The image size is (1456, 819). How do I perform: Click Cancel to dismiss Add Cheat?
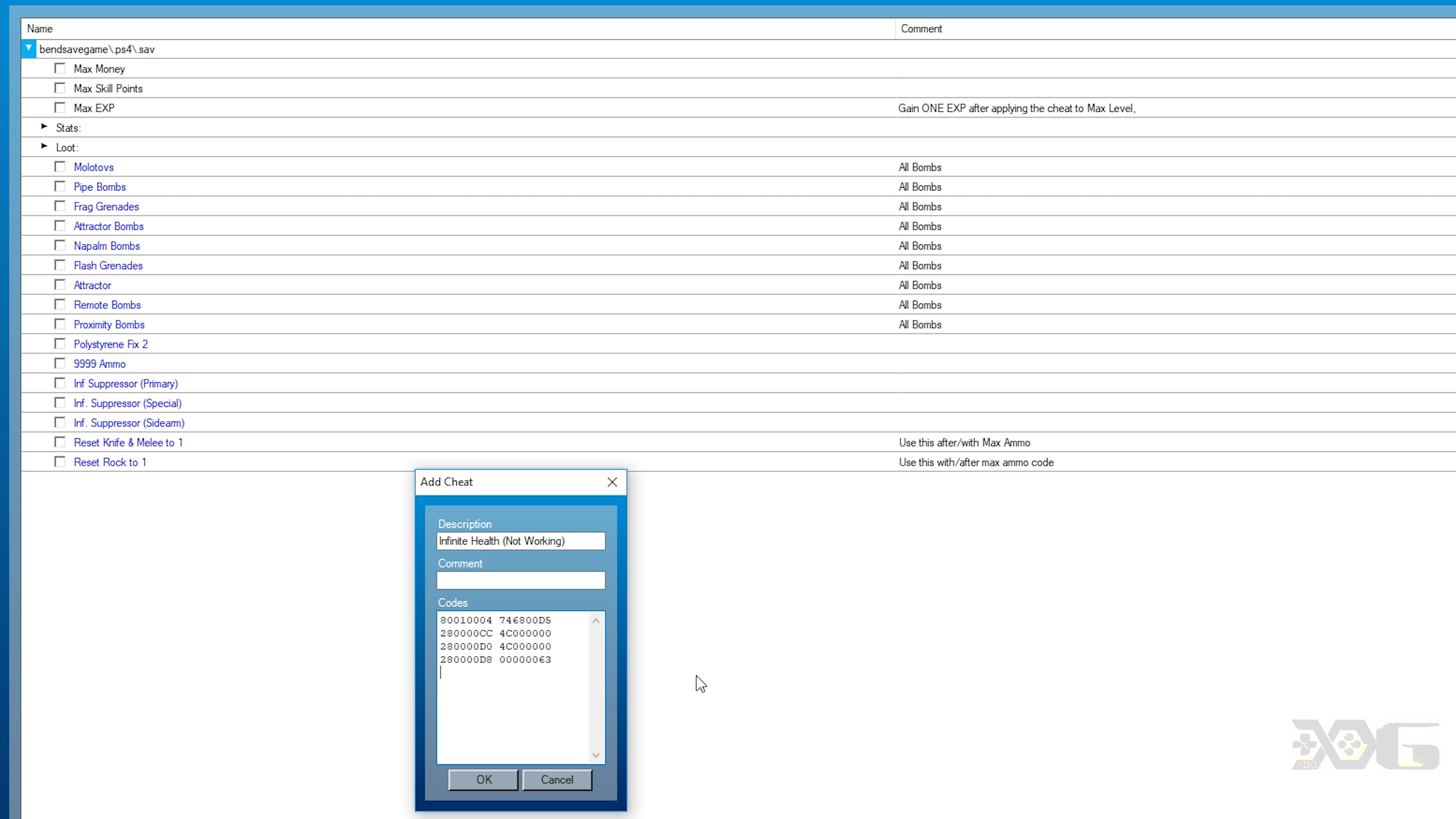557,779
